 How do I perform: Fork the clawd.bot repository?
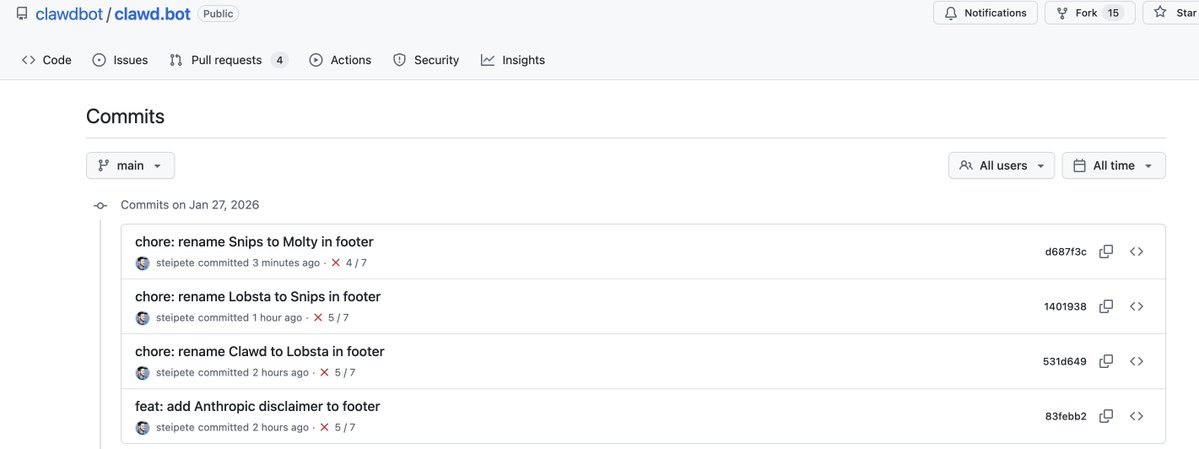[1078, 13]
